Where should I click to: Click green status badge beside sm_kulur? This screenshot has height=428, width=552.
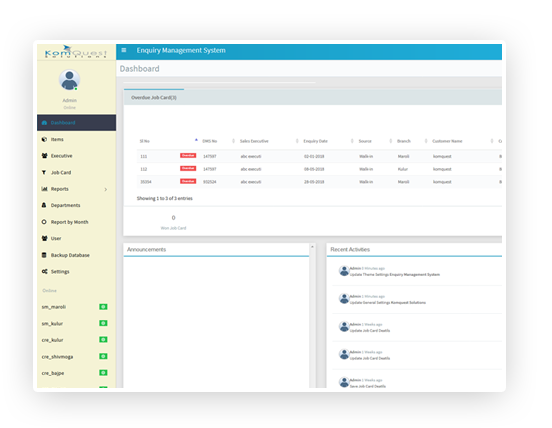103,323
